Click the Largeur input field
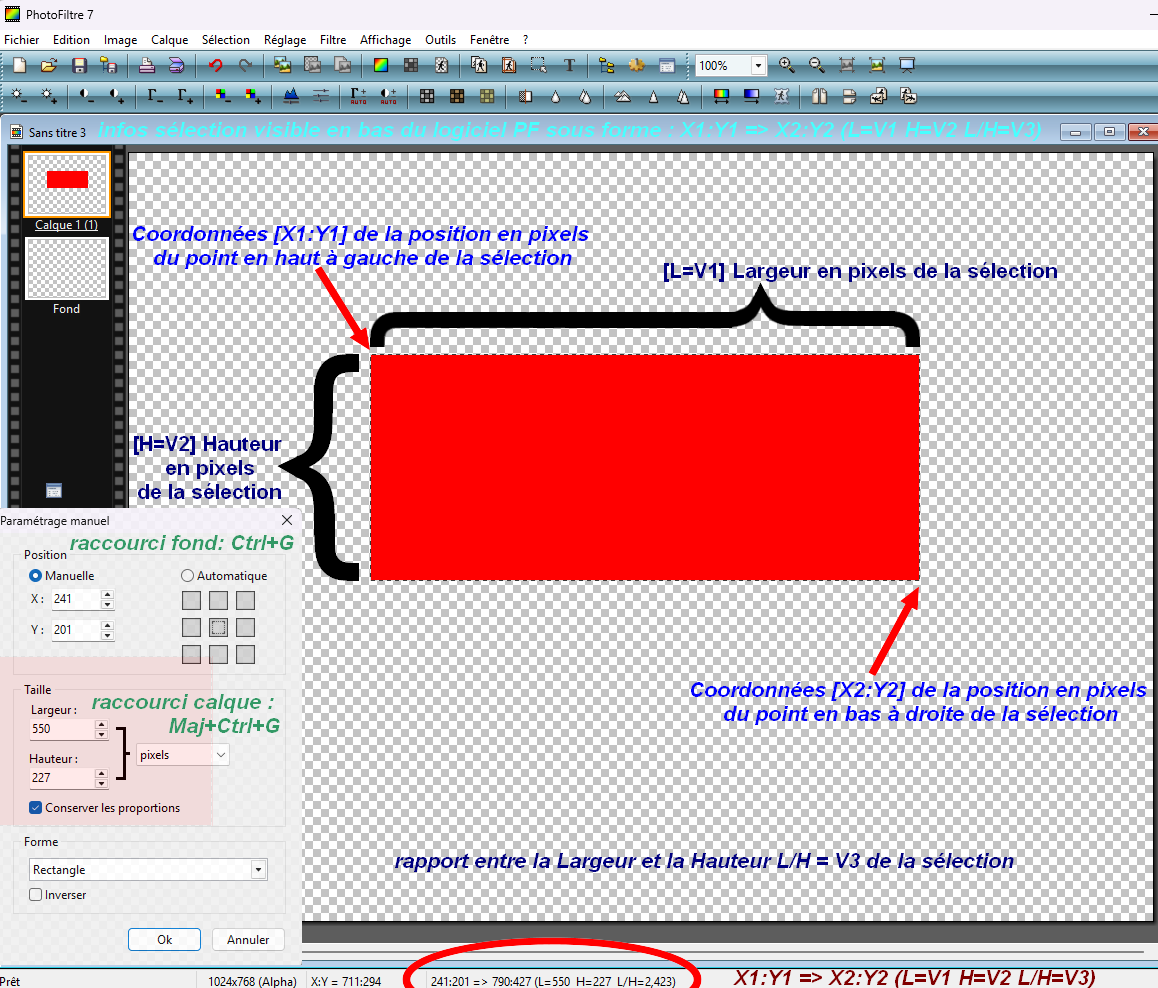The image size is (1158, 988). coord(63,729)
